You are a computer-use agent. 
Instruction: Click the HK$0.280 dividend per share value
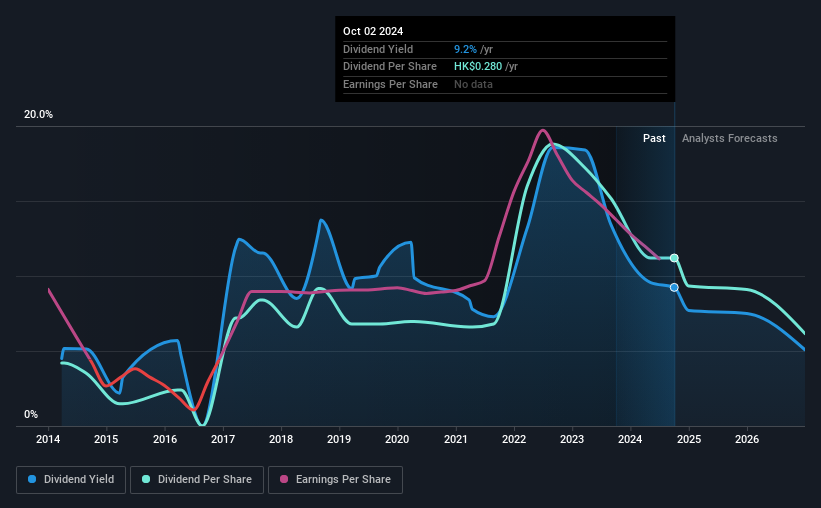(478, 67)
